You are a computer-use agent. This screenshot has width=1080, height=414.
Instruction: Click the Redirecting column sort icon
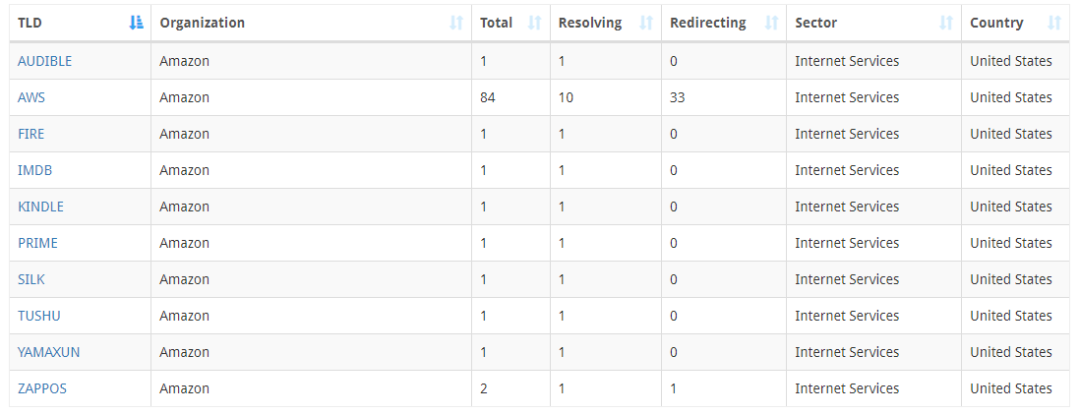point(770,23)
